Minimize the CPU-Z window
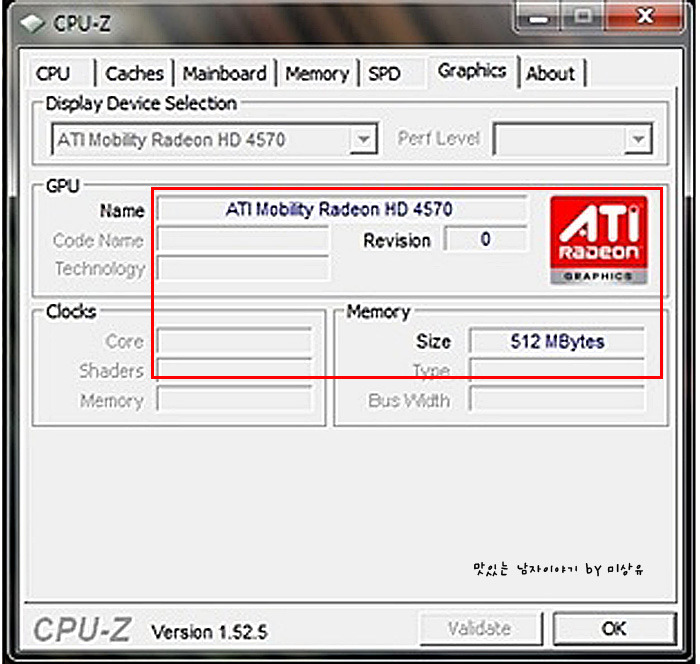 click(538, 17)
